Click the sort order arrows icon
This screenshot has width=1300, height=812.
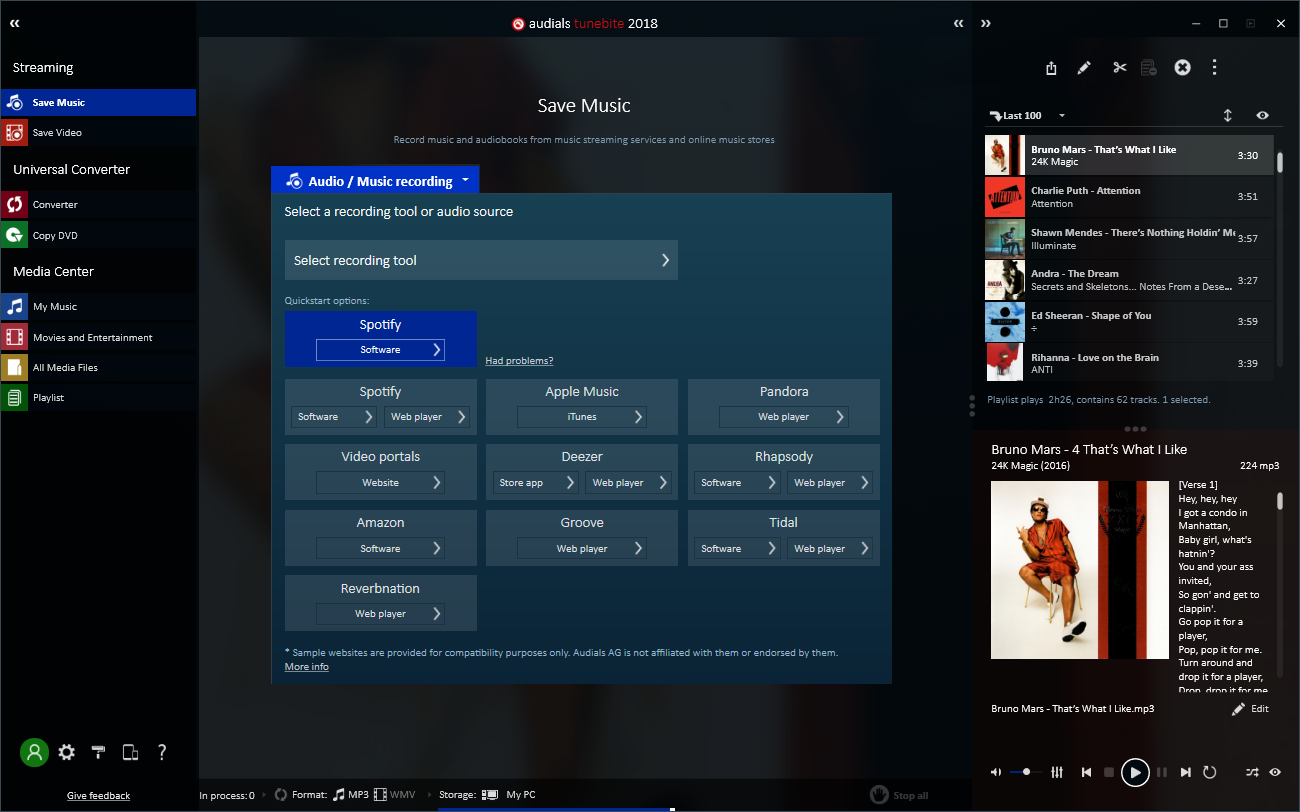click(x=1228, y=116)
